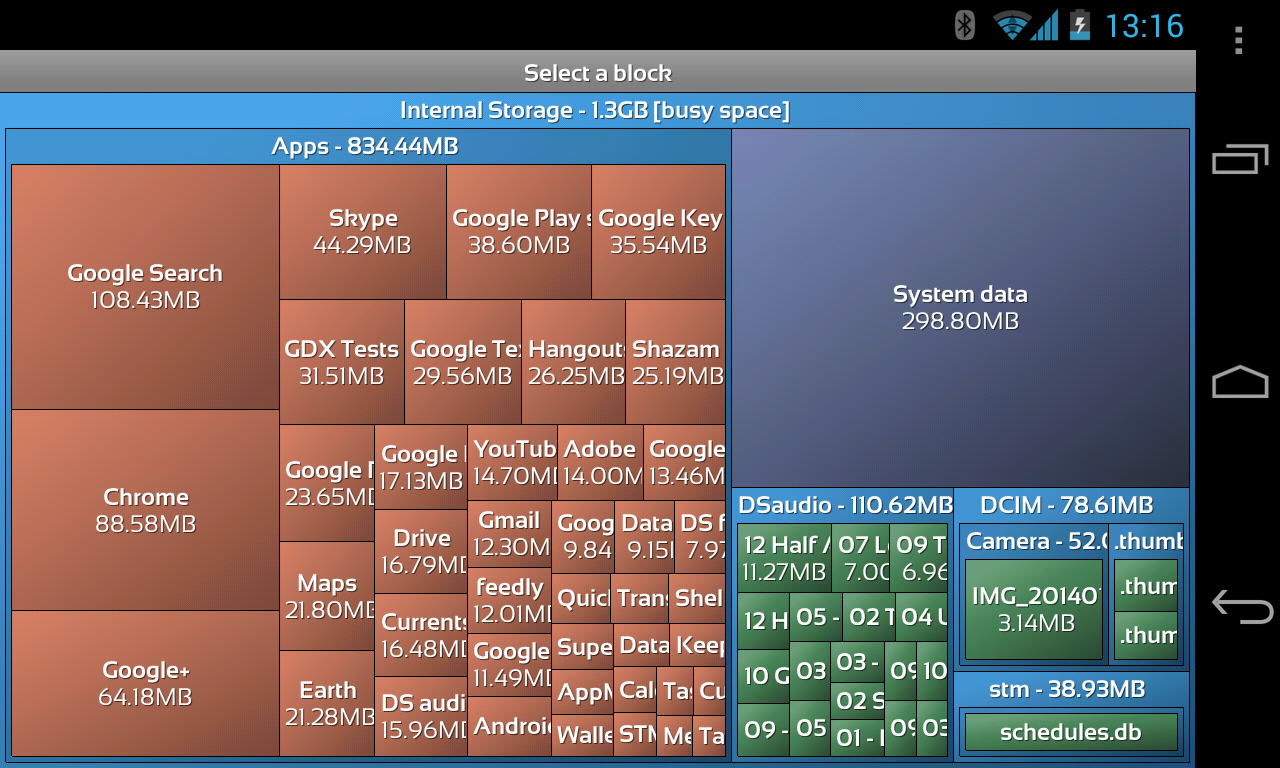Select the Chrome 88.58MB block

tap(145, 510)
